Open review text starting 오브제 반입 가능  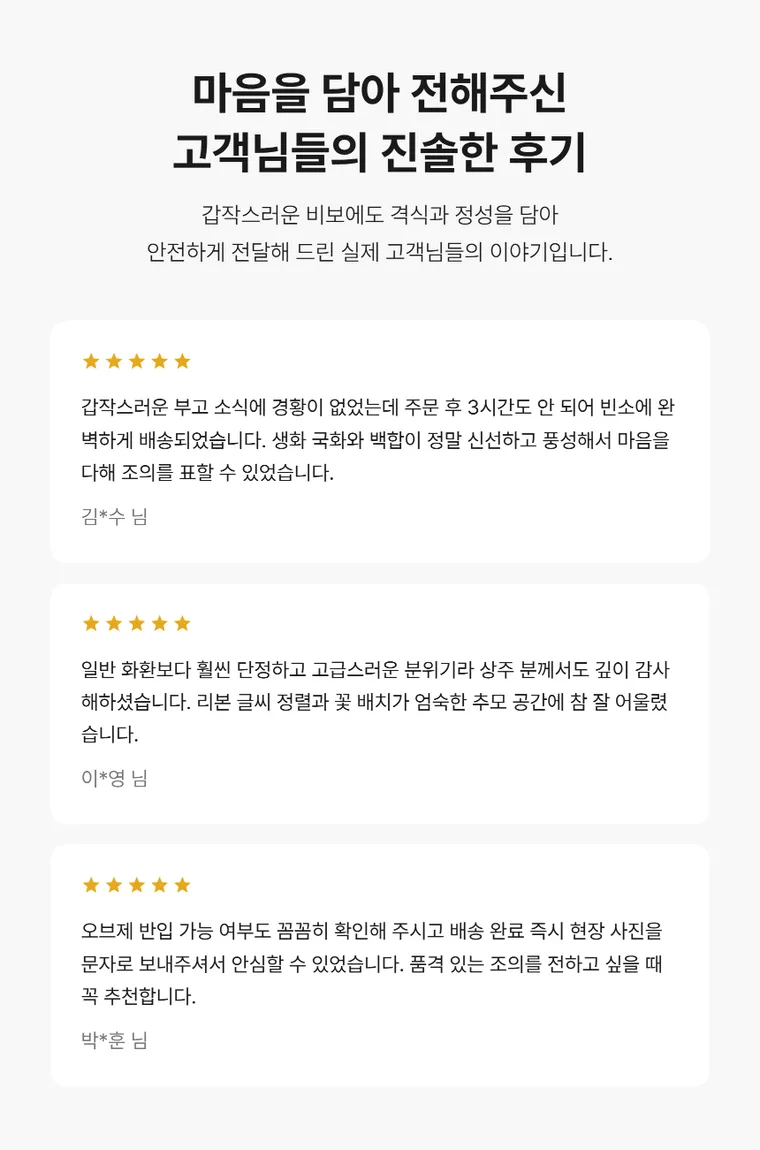[373, 963]
